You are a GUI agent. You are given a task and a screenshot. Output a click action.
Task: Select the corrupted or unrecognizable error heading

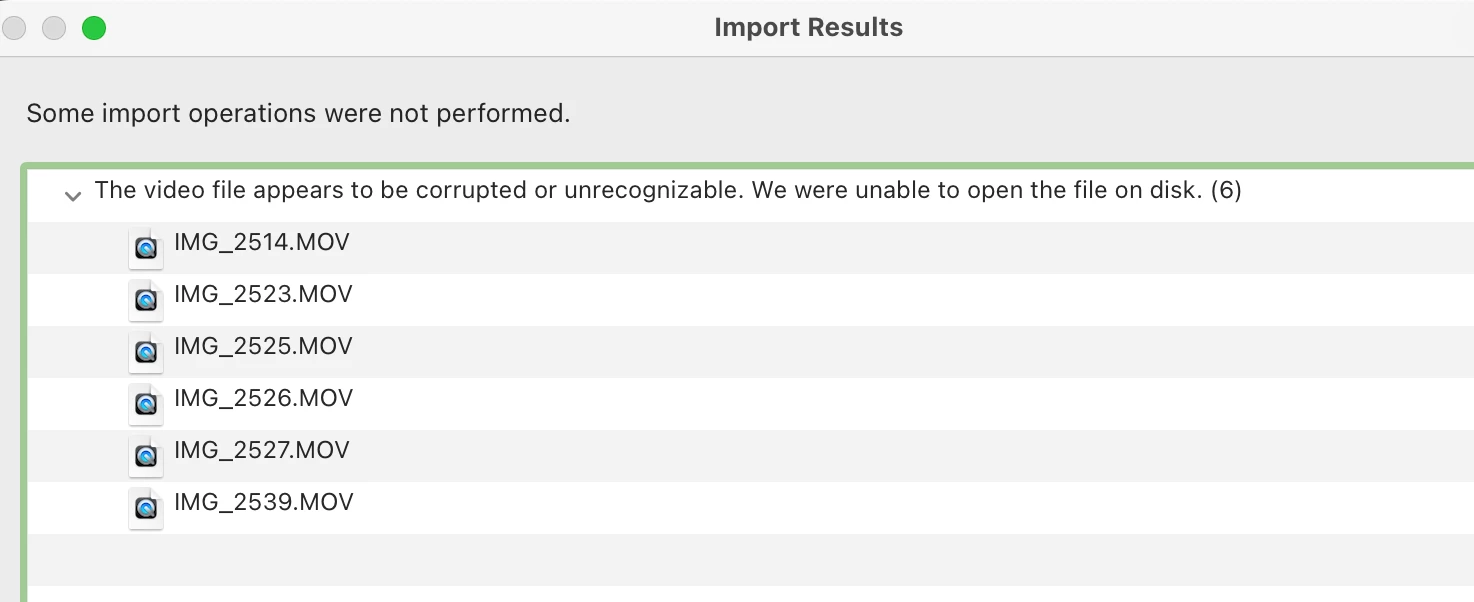click(667, 190)
